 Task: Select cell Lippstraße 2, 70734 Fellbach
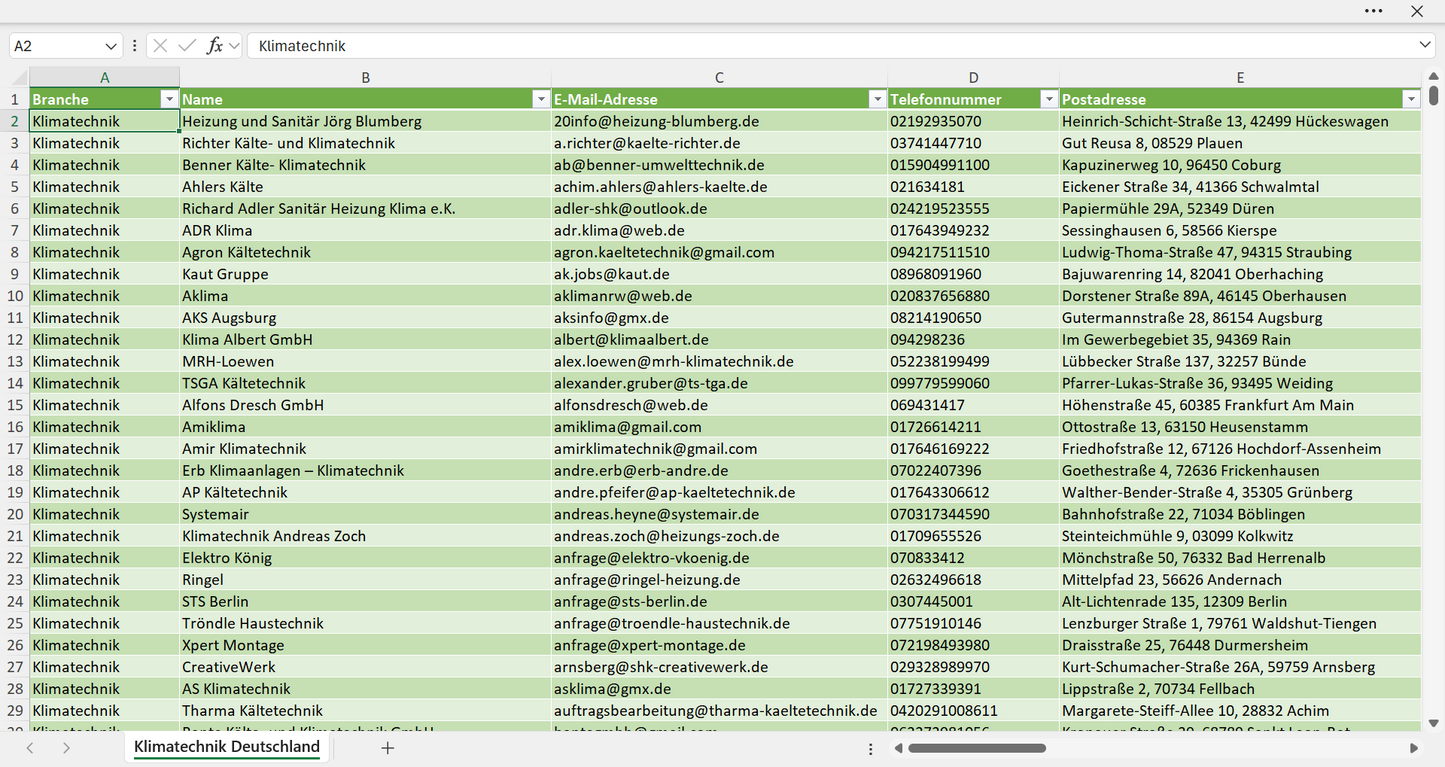1240,689
